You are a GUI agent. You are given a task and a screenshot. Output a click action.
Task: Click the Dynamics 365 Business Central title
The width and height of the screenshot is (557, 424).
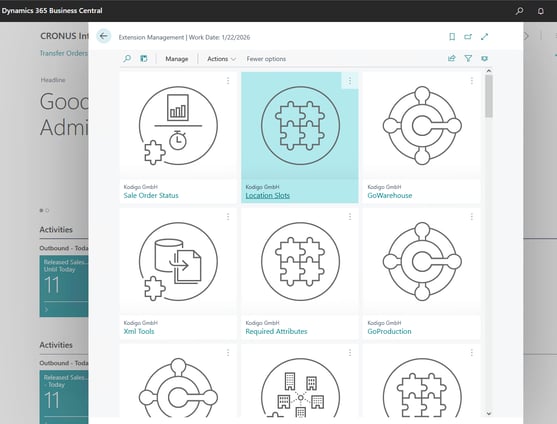coord(52,11)
